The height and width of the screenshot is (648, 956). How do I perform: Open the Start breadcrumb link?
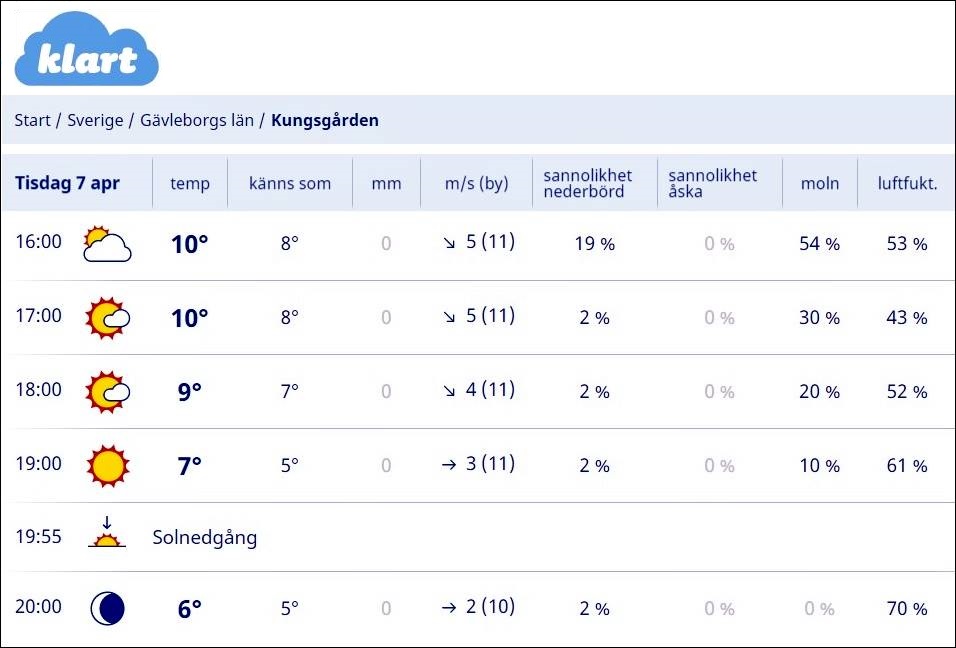[x=32, y=120]
